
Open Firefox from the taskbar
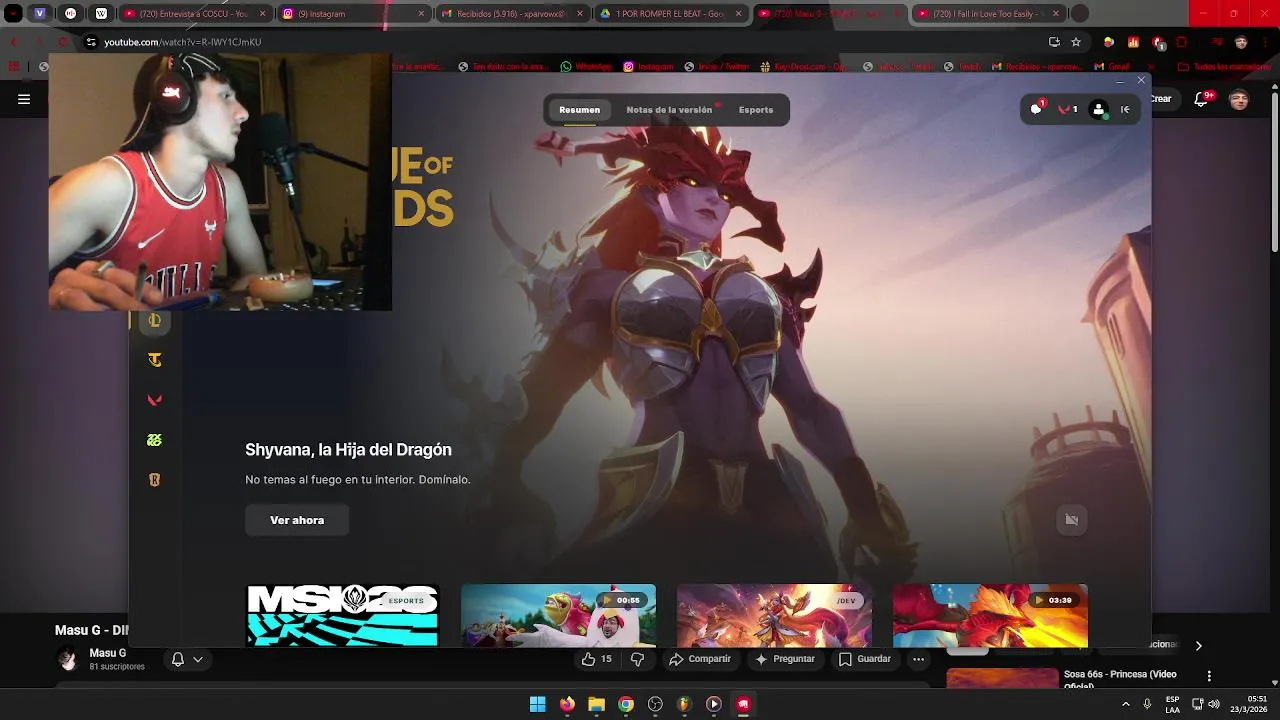coord(567,704)
